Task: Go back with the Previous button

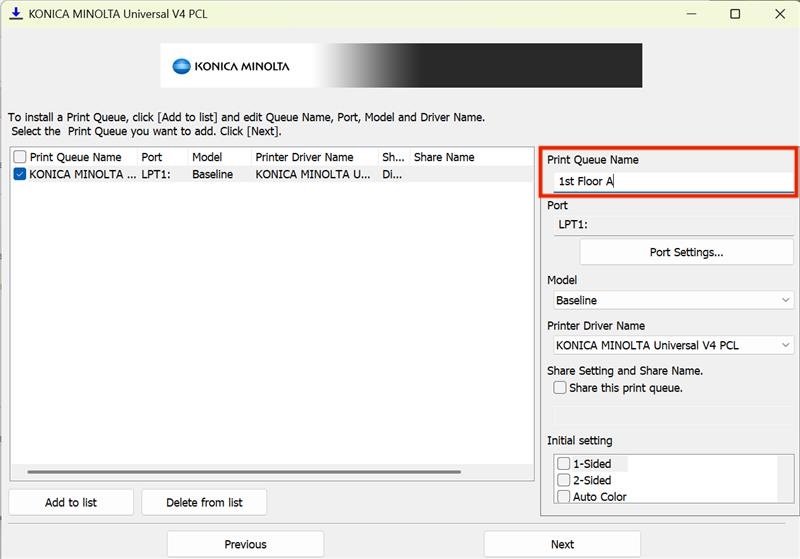Action: pyautogui.click(x=245, y=544)
